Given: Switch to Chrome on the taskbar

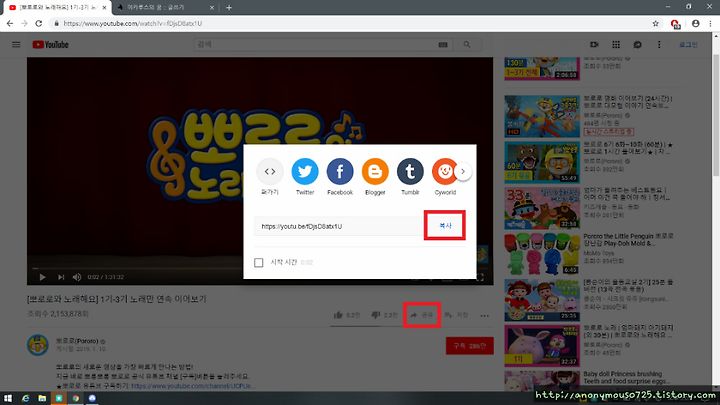Looking at the screenshot, I should tap(76, 398).
